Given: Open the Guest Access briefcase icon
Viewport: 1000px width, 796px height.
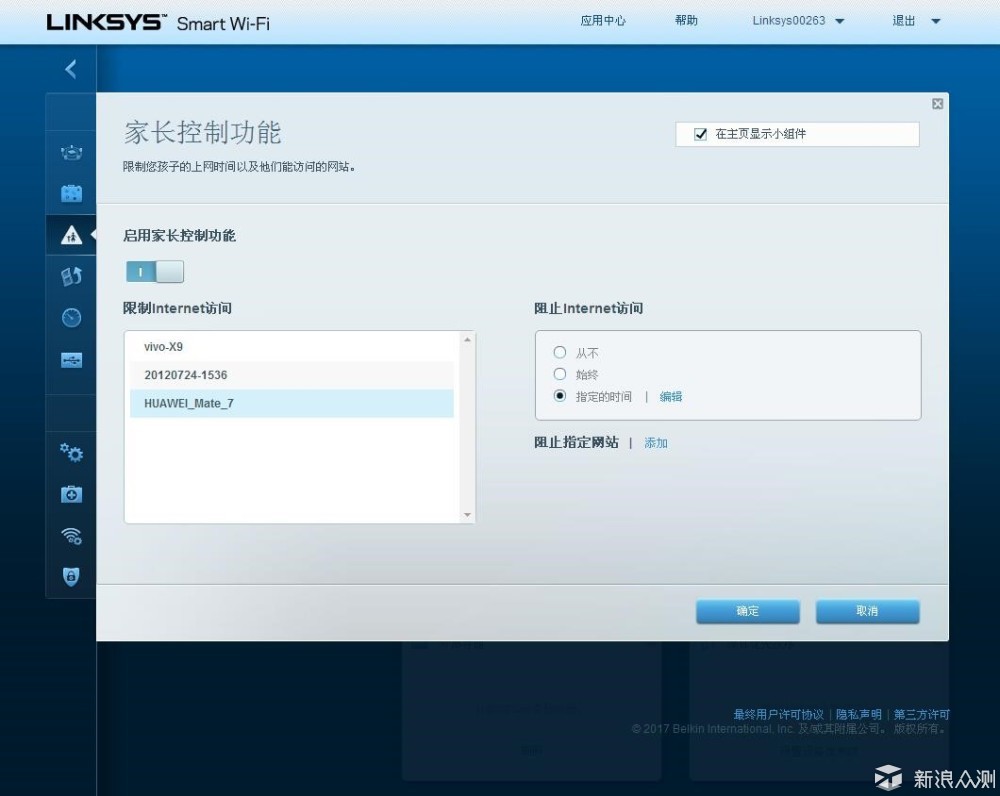Looking at the screenshot, I should (71, 193).
